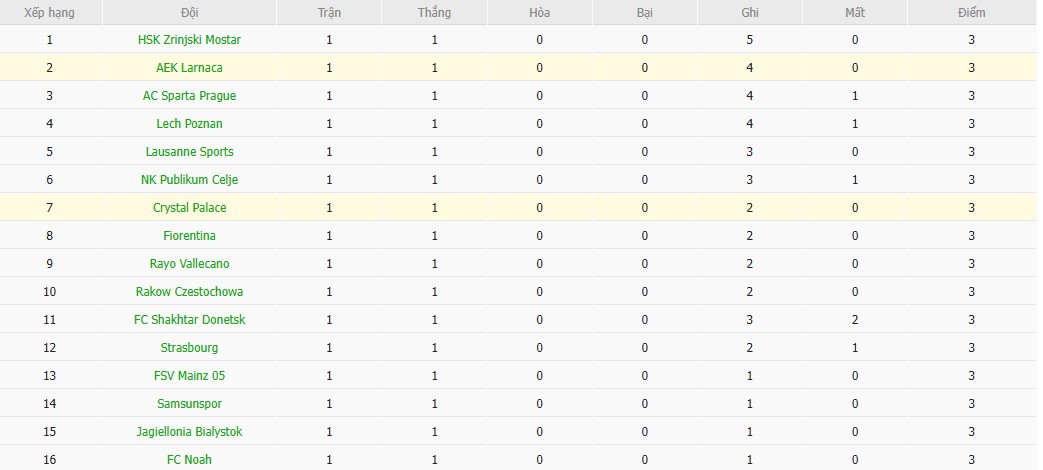This screenshot has height=470, width=1043.
Task: Click the Điểm column header
Action: click(x=970, y=13)
